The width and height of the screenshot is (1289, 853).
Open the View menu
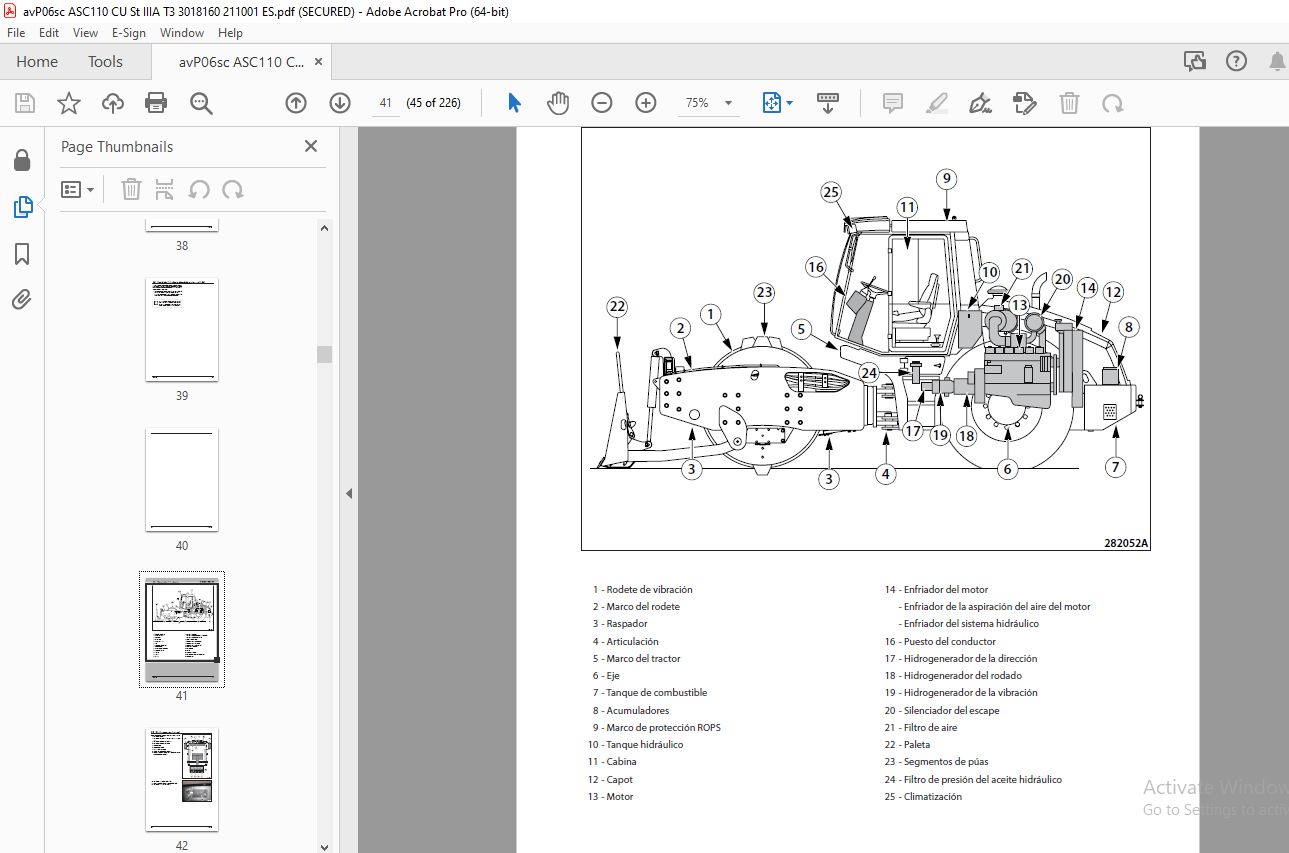85,33
